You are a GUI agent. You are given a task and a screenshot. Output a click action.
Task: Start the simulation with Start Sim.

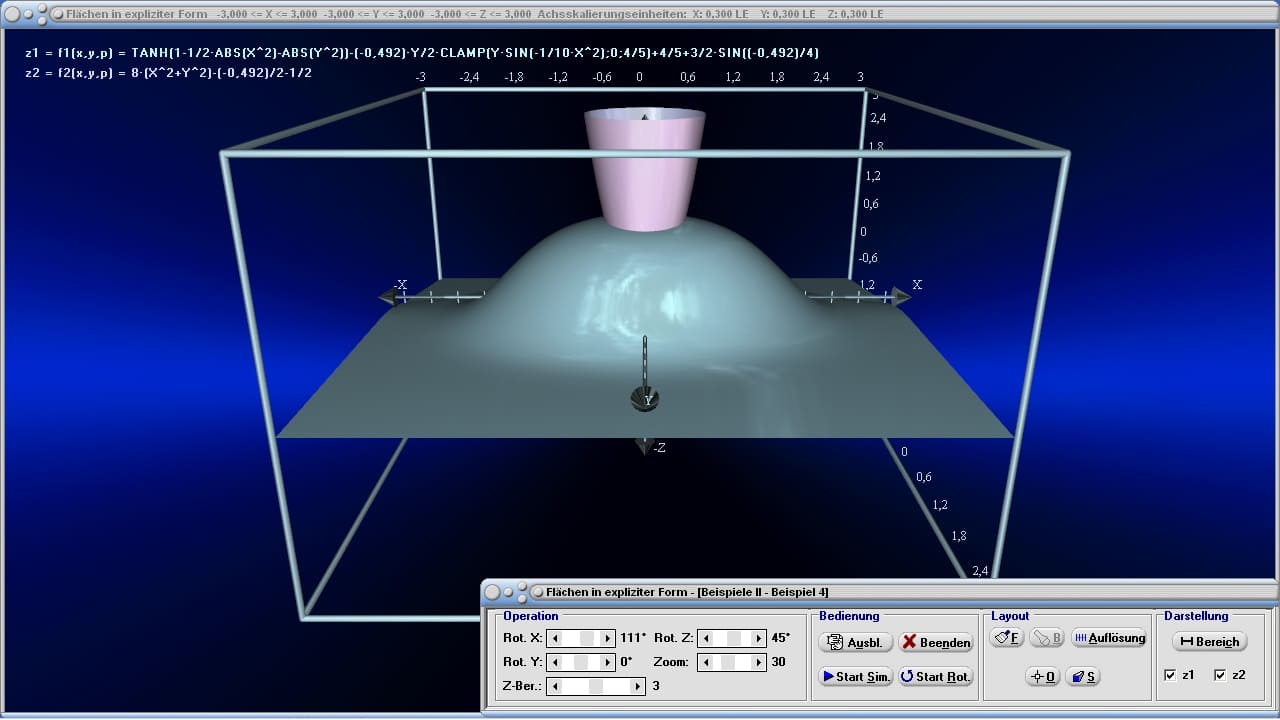click(855, 677)
